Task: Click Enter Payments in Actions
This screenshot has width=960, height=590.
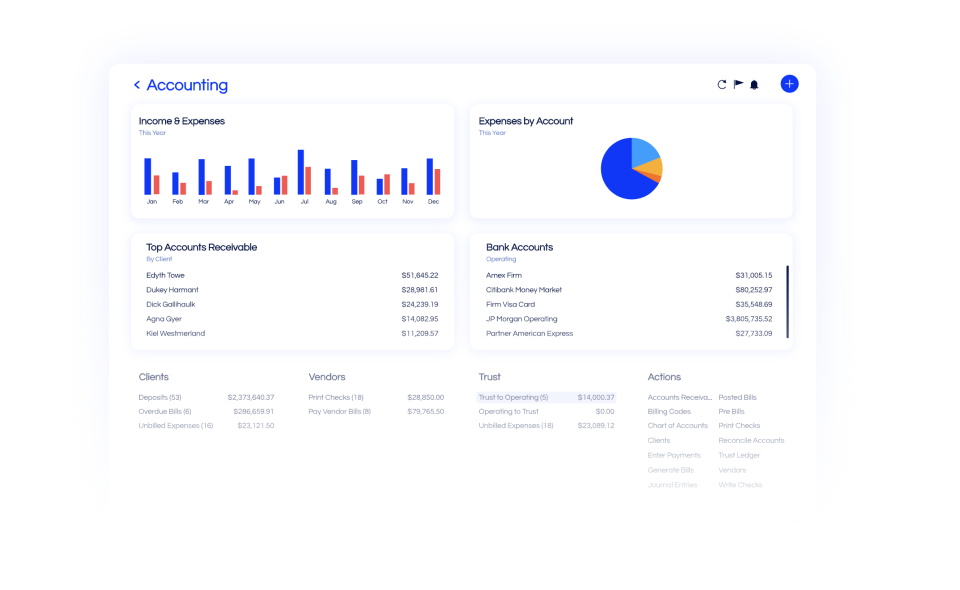Action: click(674, 455)
